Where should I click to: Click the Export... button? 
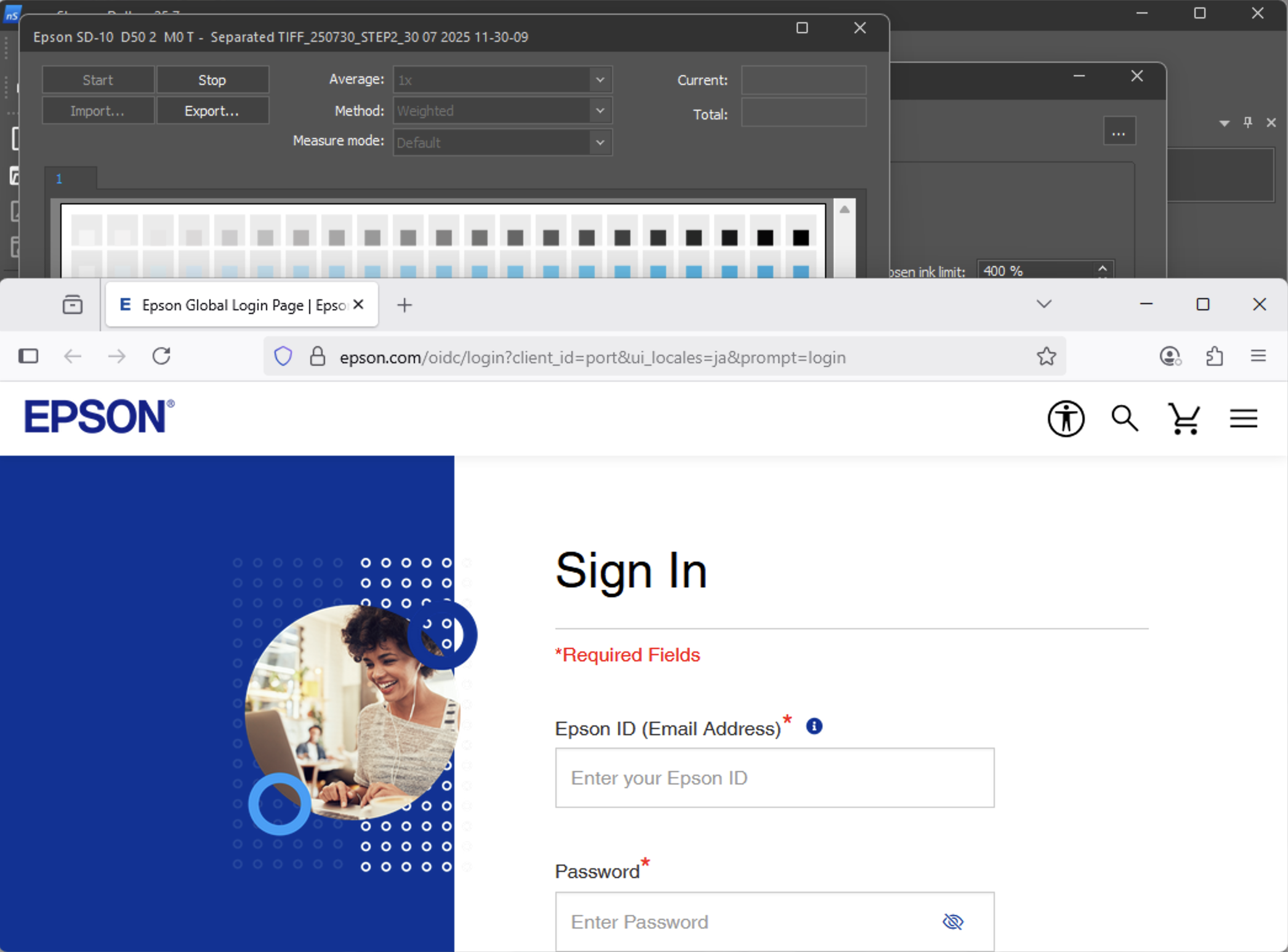tap(212, 111)
